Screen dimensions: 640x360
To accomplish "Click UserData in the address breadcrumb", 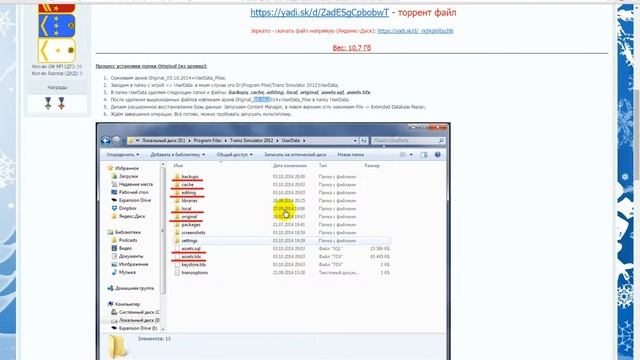I will coord(291,140).
